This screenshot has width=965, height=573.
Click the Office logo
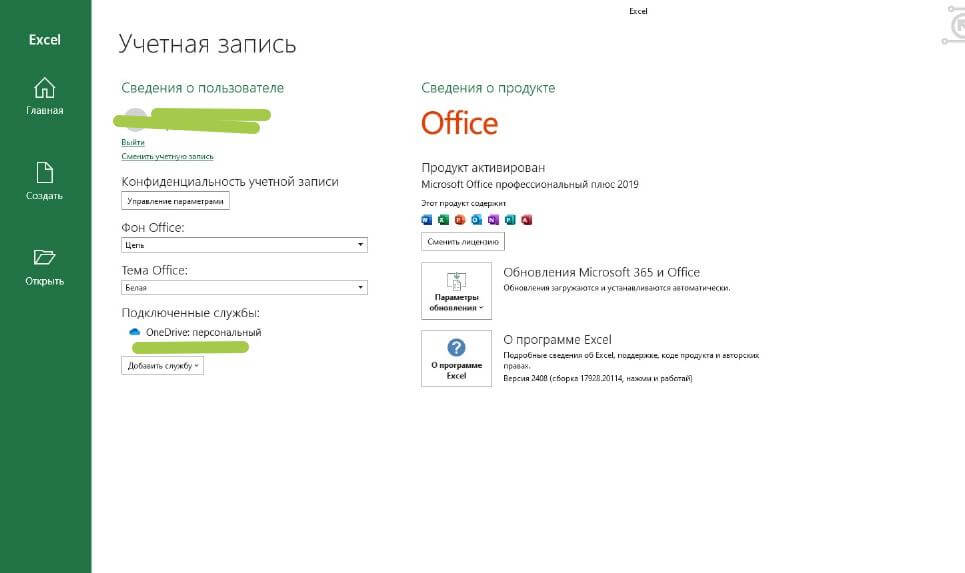click(x=459, y=123)
